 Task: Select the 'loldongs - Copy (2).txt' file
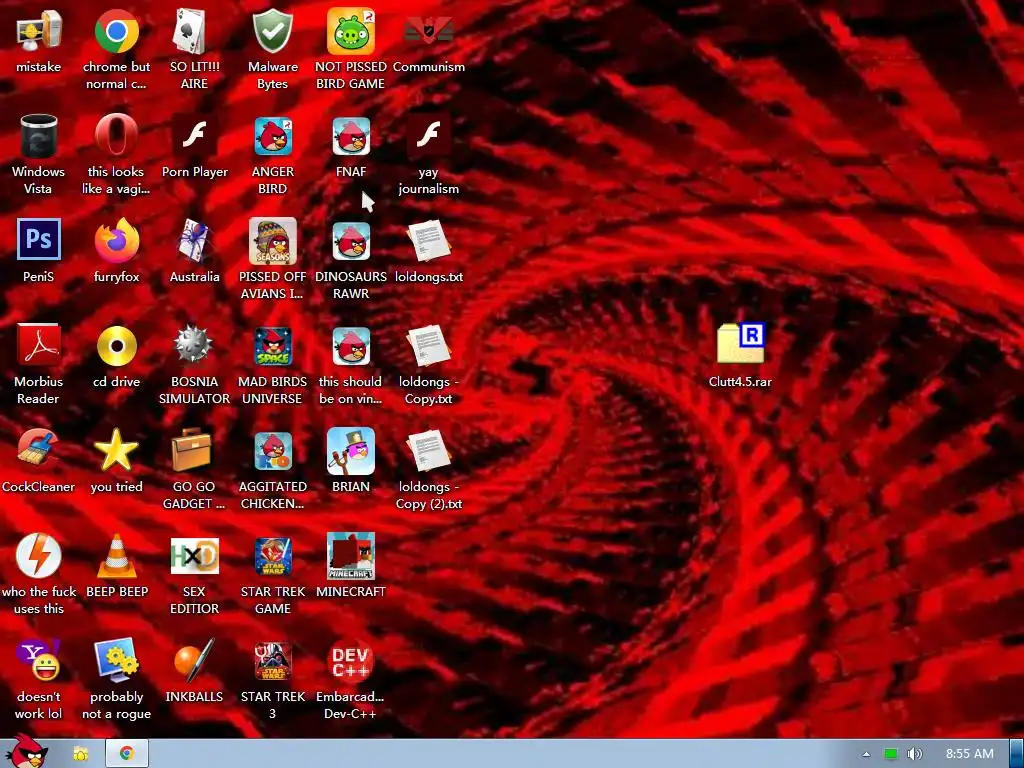click(x=428, y=451)
